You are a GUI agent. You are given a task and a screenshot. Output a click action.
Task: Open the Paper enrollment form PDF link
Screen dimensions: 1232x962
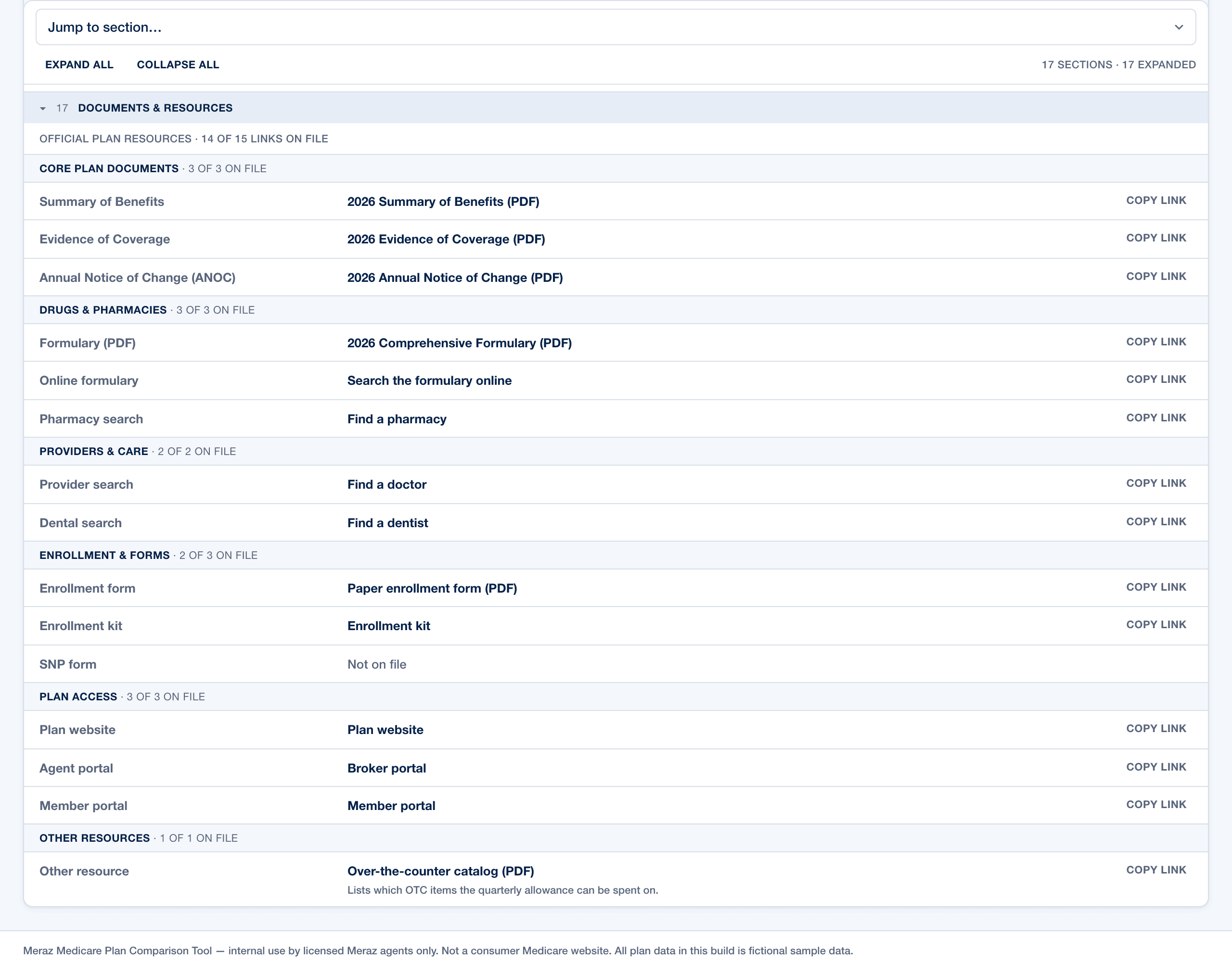click(x=432, y=588)
